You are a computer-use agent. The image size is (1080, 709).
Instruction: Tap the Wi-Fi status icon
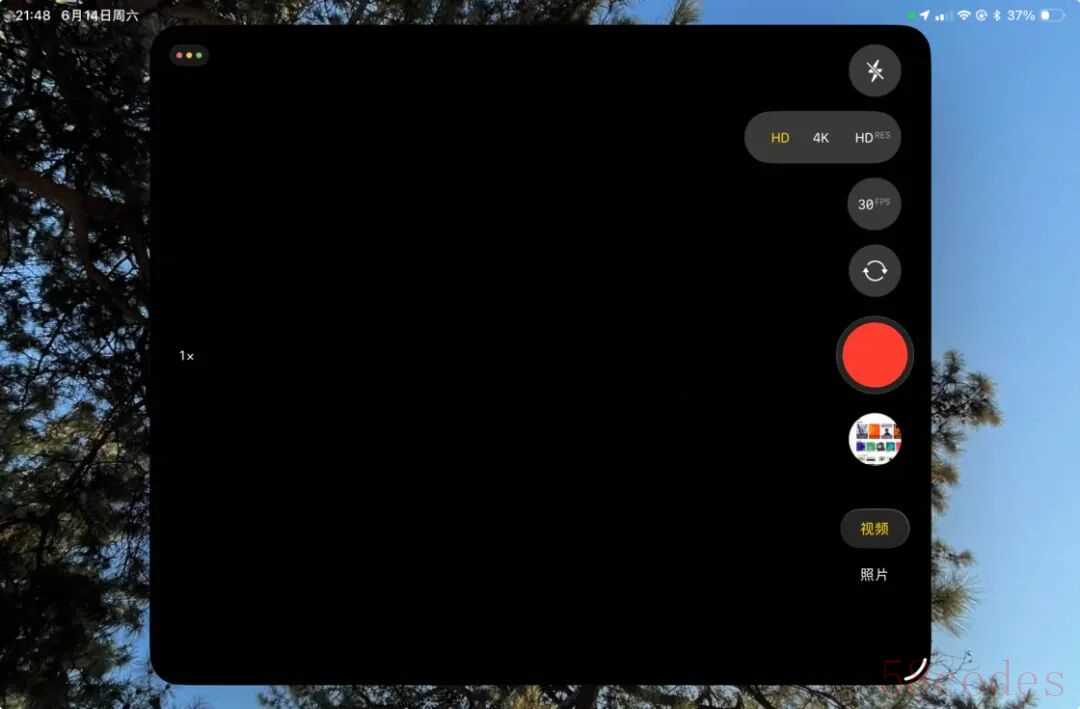(x=964, y=15)
